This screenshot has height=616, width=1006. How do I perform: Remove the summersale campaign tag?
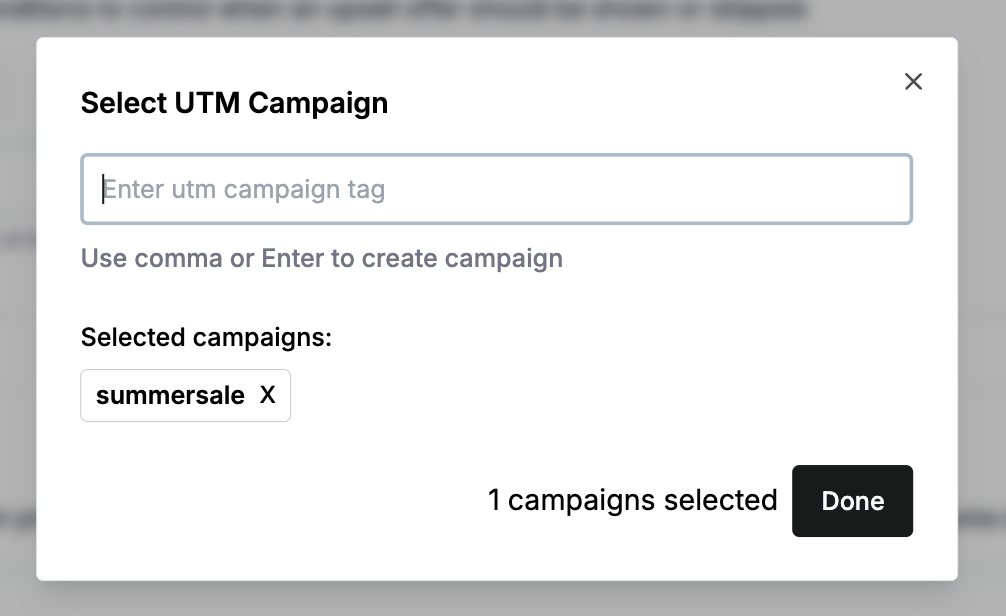(x=267, y=396)
